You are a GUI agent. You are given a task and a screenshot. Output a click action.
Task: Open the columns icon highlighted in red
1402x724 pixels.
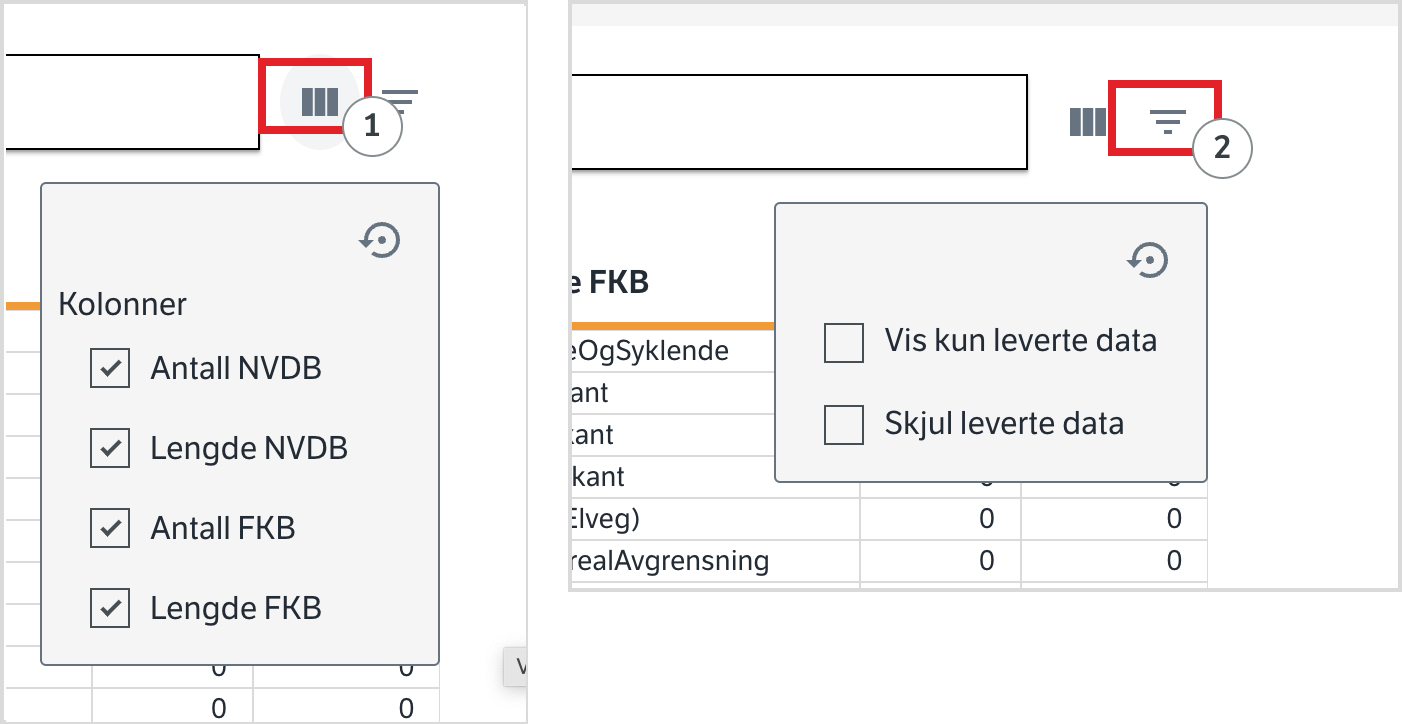coord(319,100)
